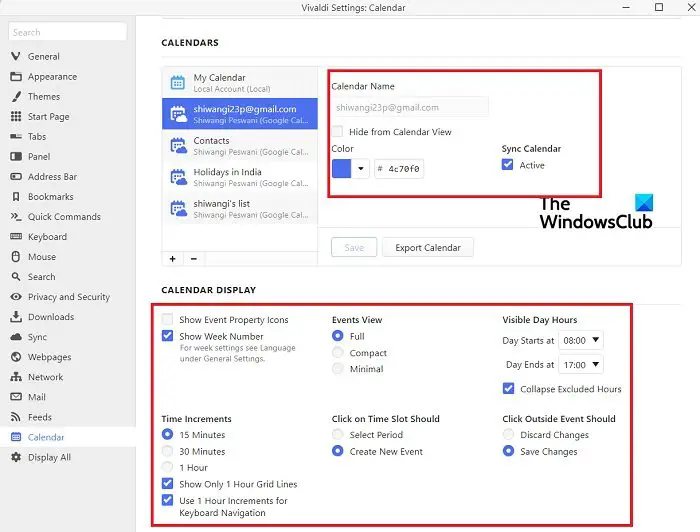Click the My Calendar local calendar icon
The image size is (700, 532).
point(178,83)
